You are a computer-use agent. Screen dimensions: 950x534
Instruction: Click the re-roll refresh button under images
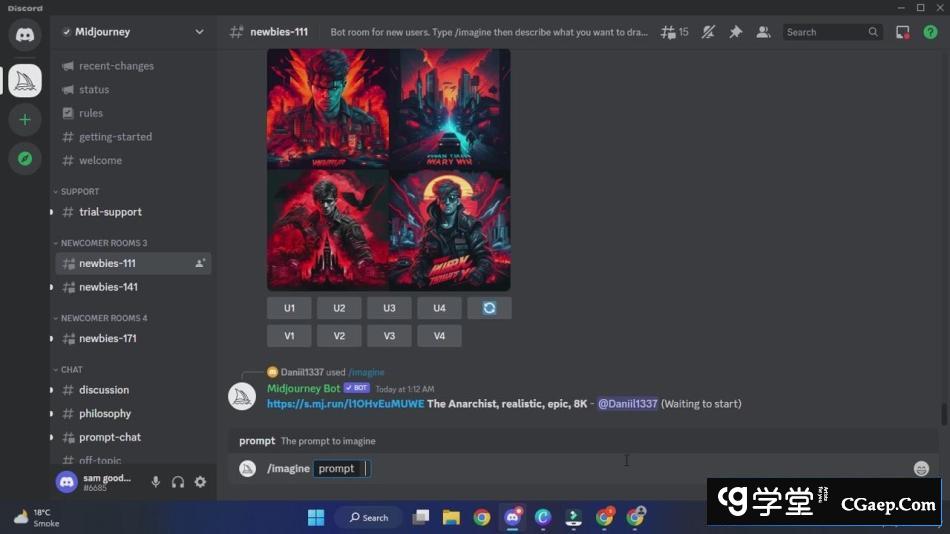point(489,308)
